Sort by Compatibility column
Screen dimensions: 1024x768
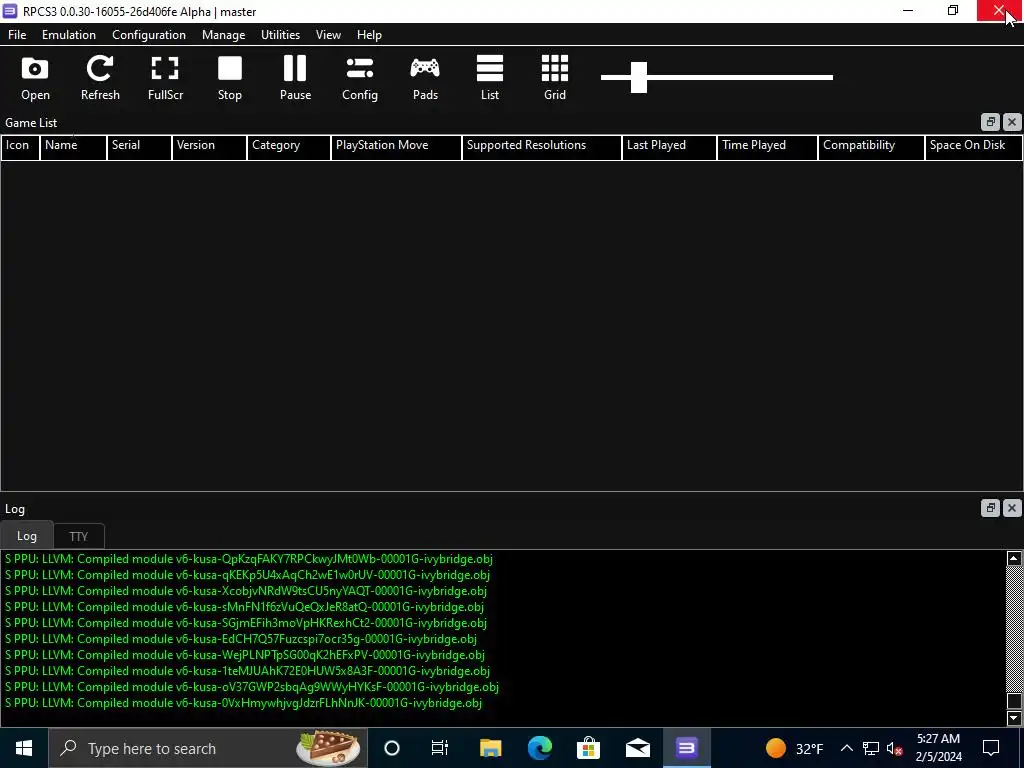point(871,147)
